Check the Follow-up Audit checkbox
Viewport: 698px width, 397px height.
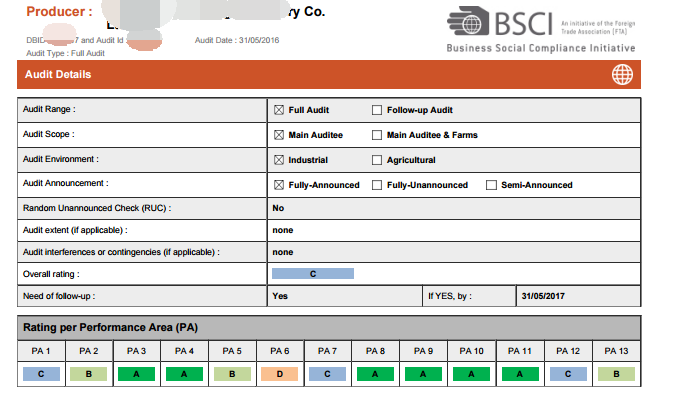point(377,110)
